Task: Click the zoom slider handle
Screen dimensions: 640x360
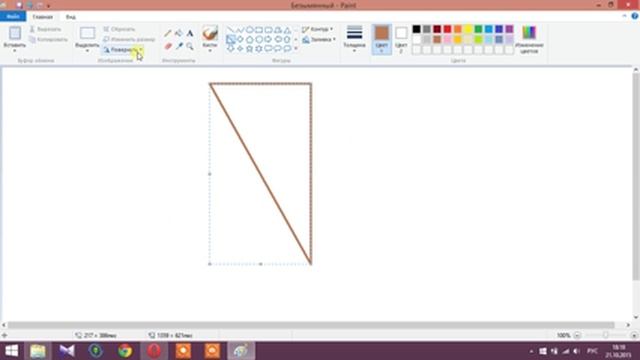Action: (606, 335)
